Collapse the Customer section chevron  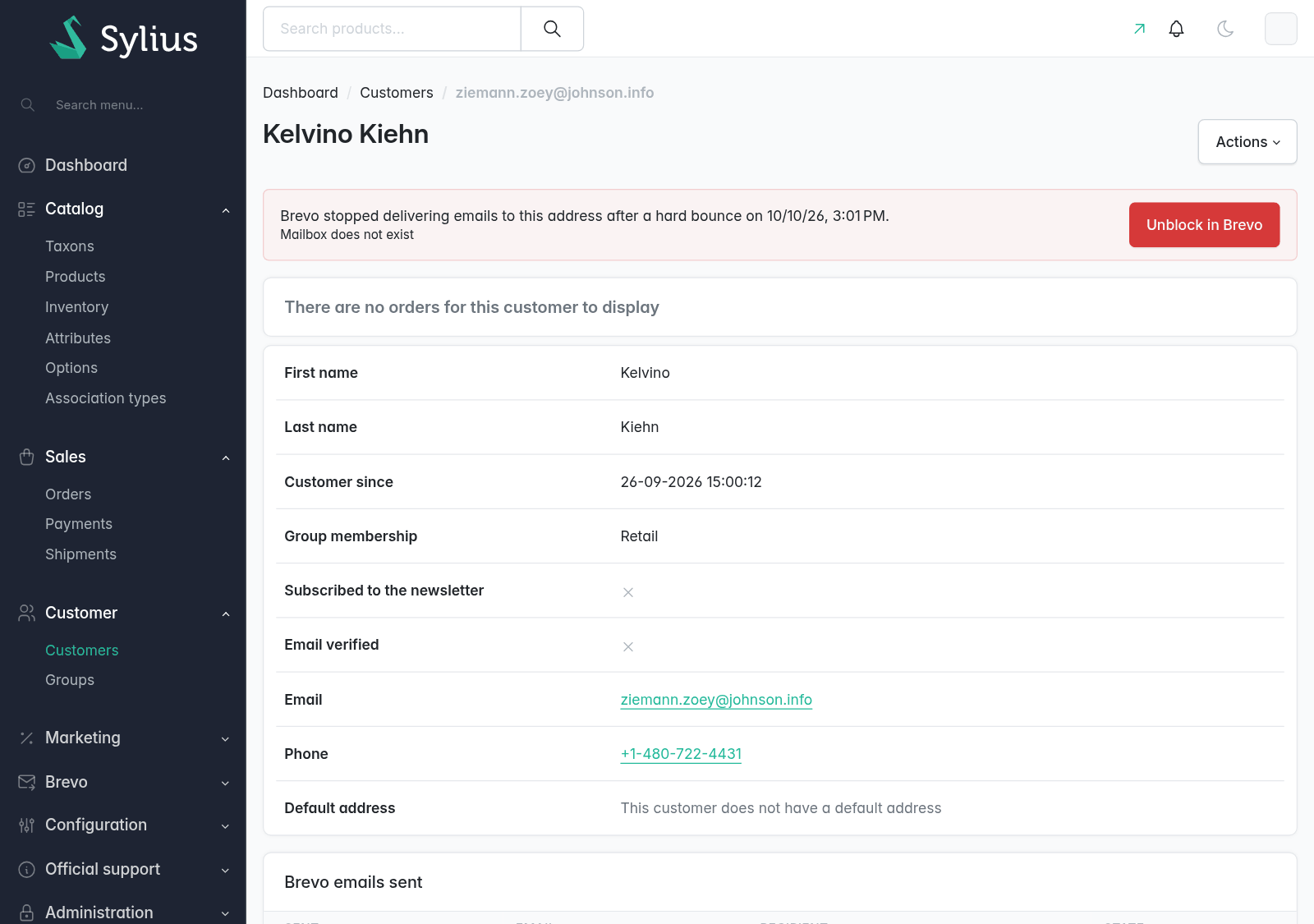226,614
